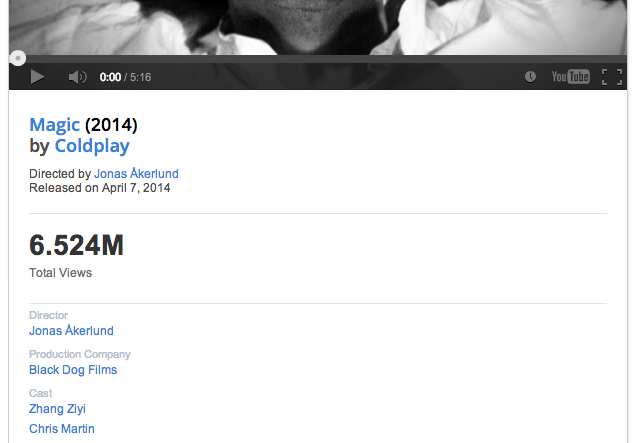Click the 0:00 / 5:16 time display
Viewport: 637px width, 443px height.
point(125,77)
